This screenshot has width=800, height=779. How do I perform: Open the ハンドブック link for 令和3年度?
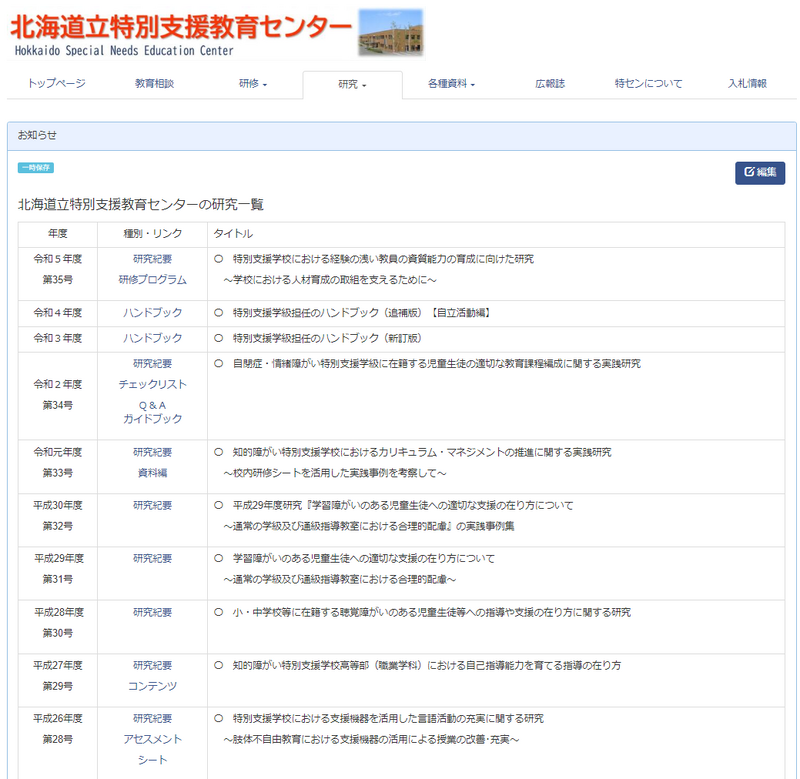153,338
